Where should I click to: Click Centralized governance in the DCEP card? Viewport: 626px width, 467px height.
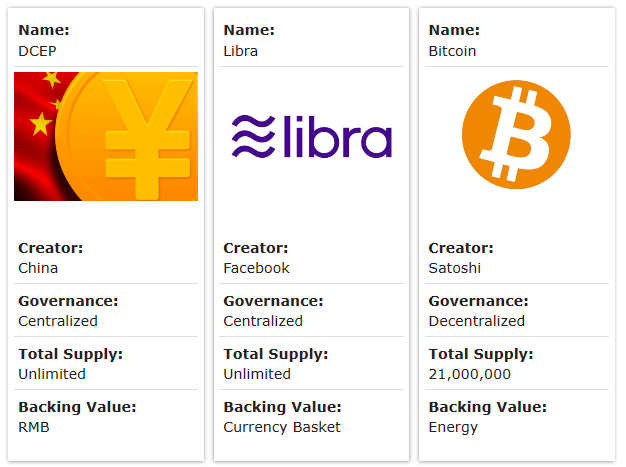tap(58, 321)
